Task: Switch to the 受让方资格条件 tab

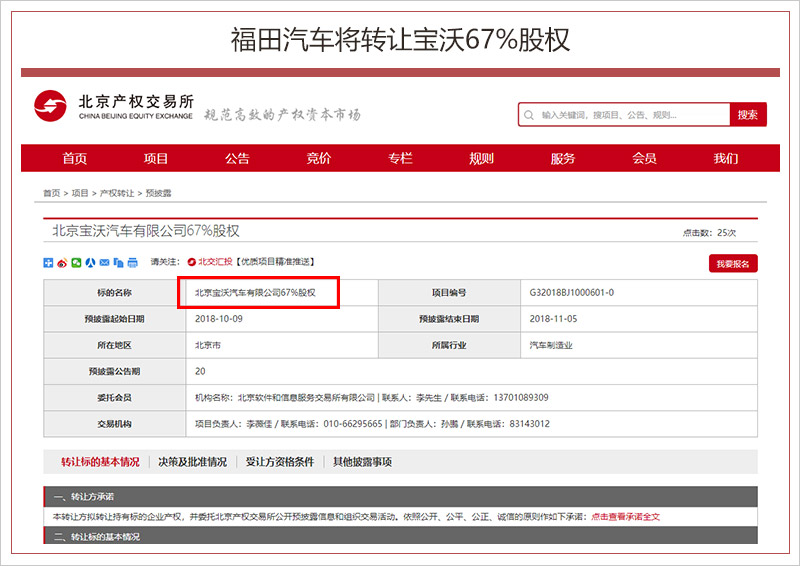Action: [x=280, y=462]
